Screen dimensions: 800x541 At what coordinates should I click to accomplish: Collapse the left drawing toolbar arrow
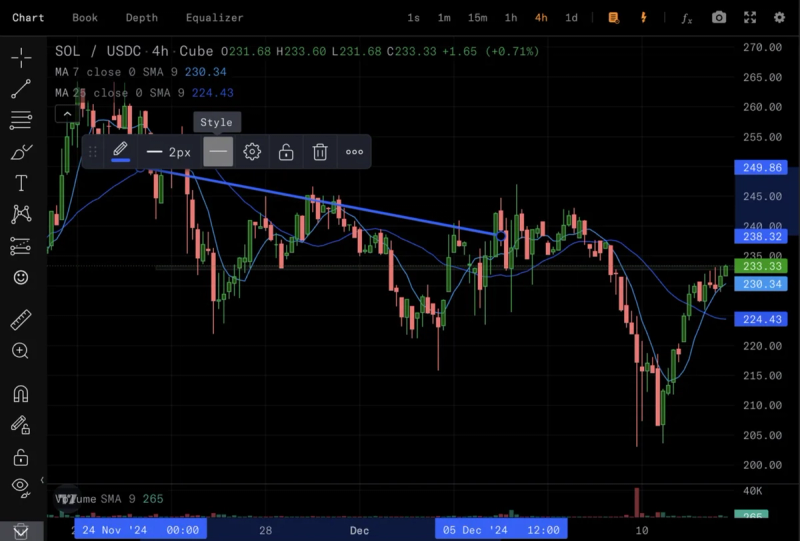tap(42, 480)
